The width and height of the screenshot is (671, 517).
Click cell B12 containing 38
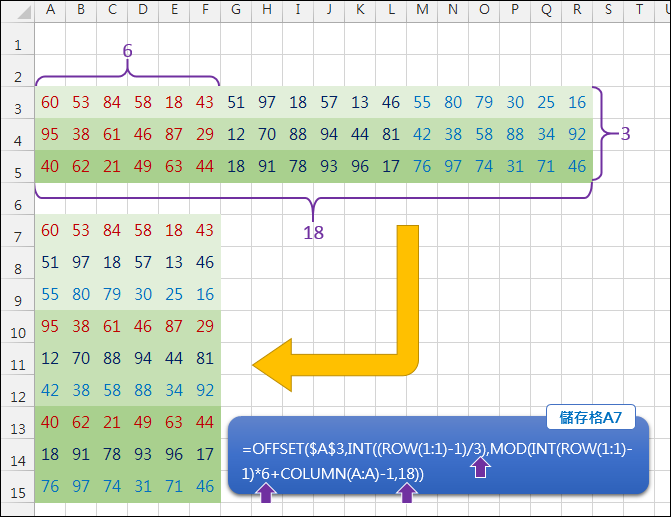pyautogui.click(x=81, y=390)
